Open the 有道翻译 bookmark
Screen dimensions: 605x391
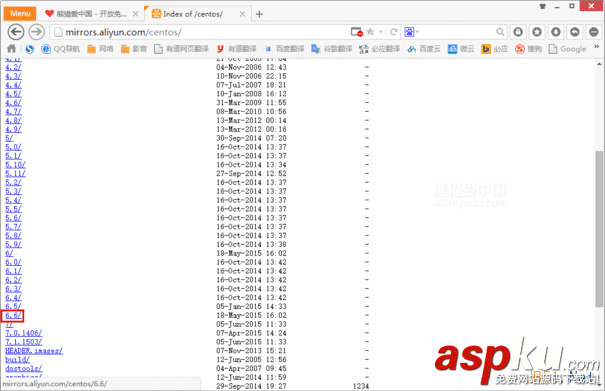click(237, 49)
